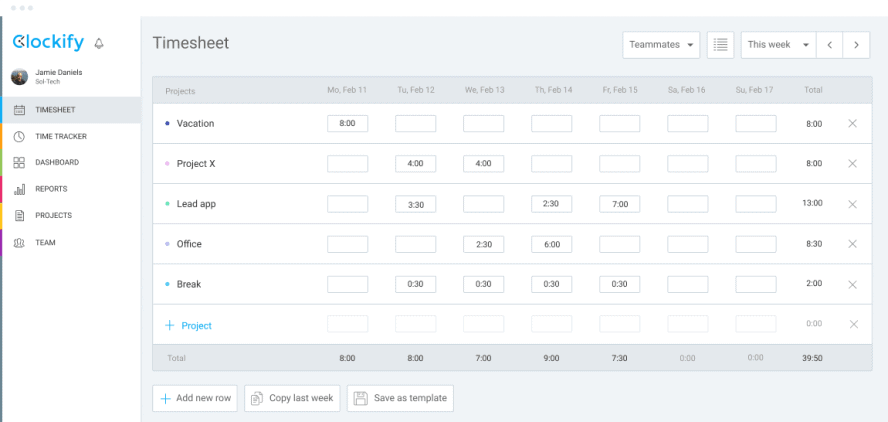Go to previous week arrow
The image size is (888, 422).
tap(829, 45)
